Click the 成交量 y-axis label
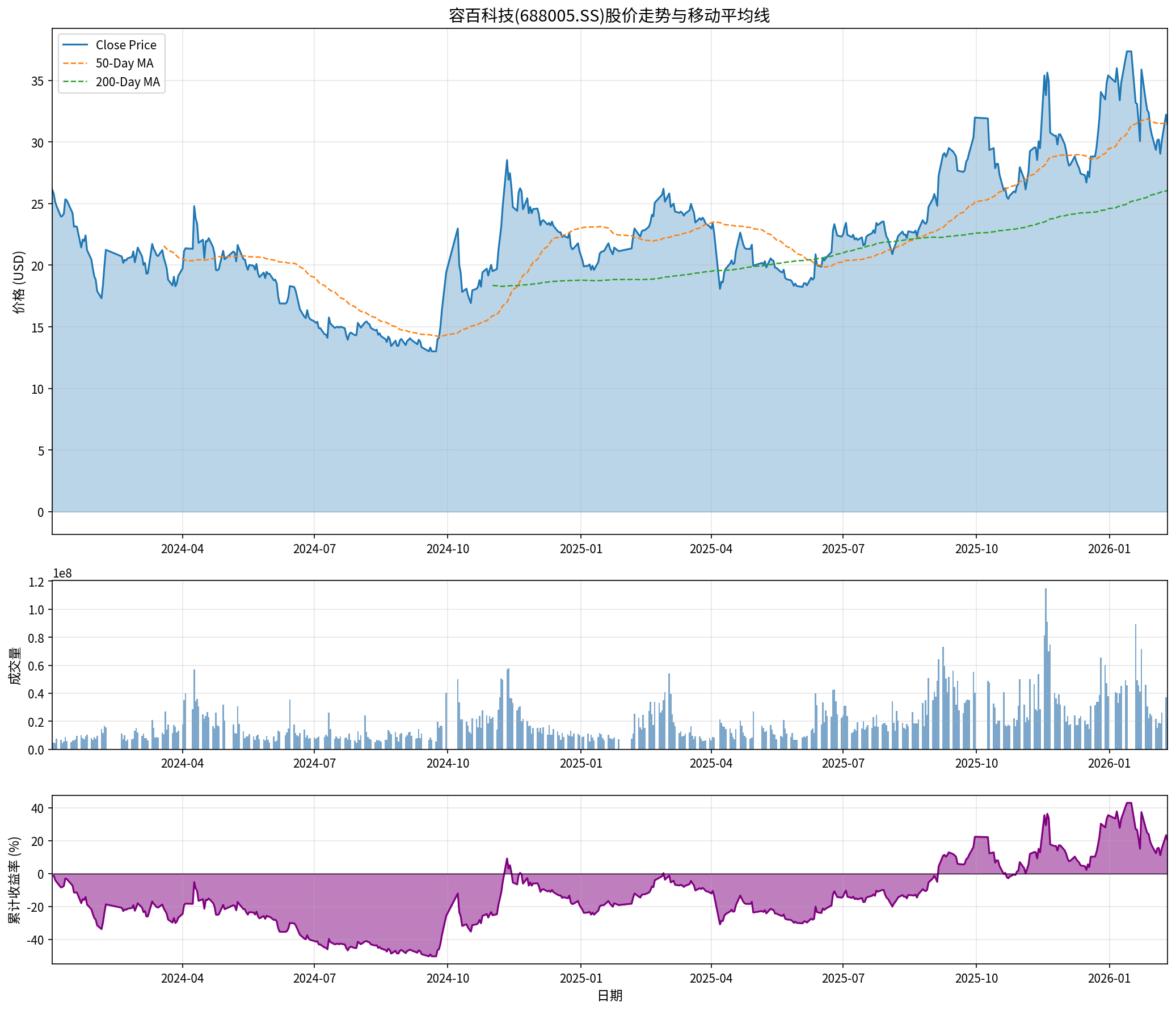The width and height of the screenshot is (1176, 1011). pos(15,665)
